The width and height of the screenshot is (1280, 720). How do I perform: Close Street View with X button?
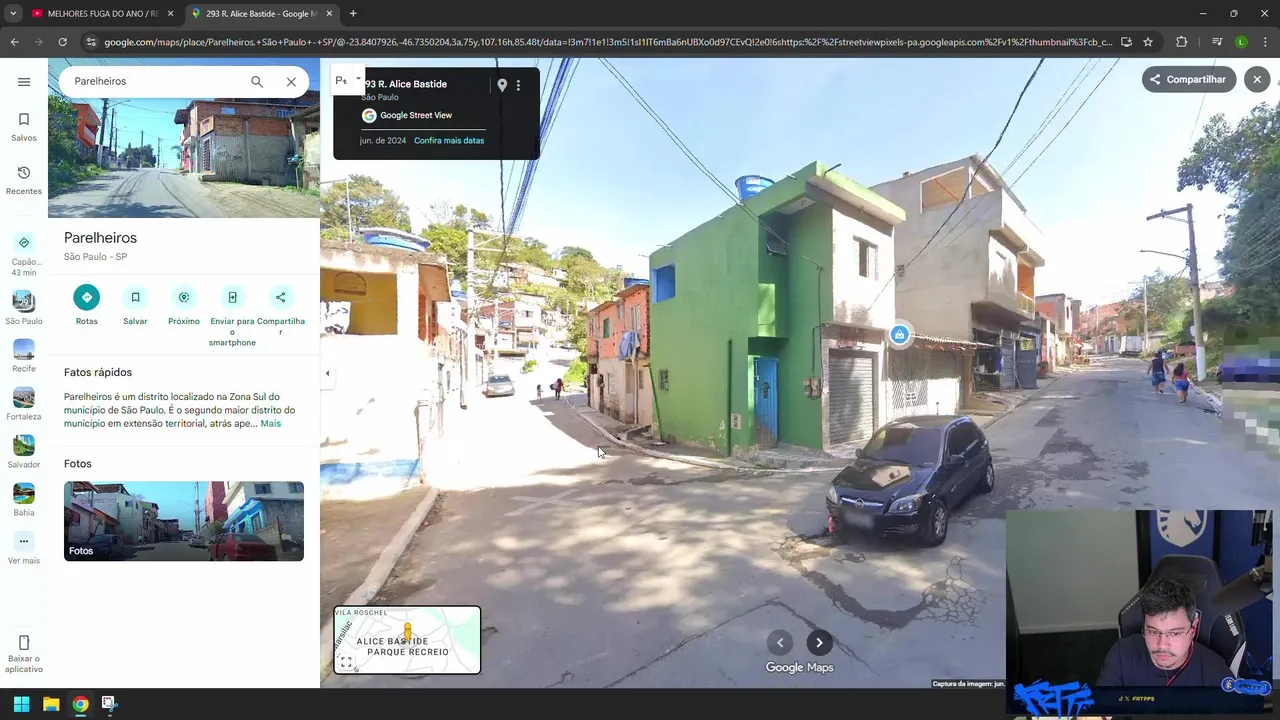pyautogui.click(x=1257, y=80)
